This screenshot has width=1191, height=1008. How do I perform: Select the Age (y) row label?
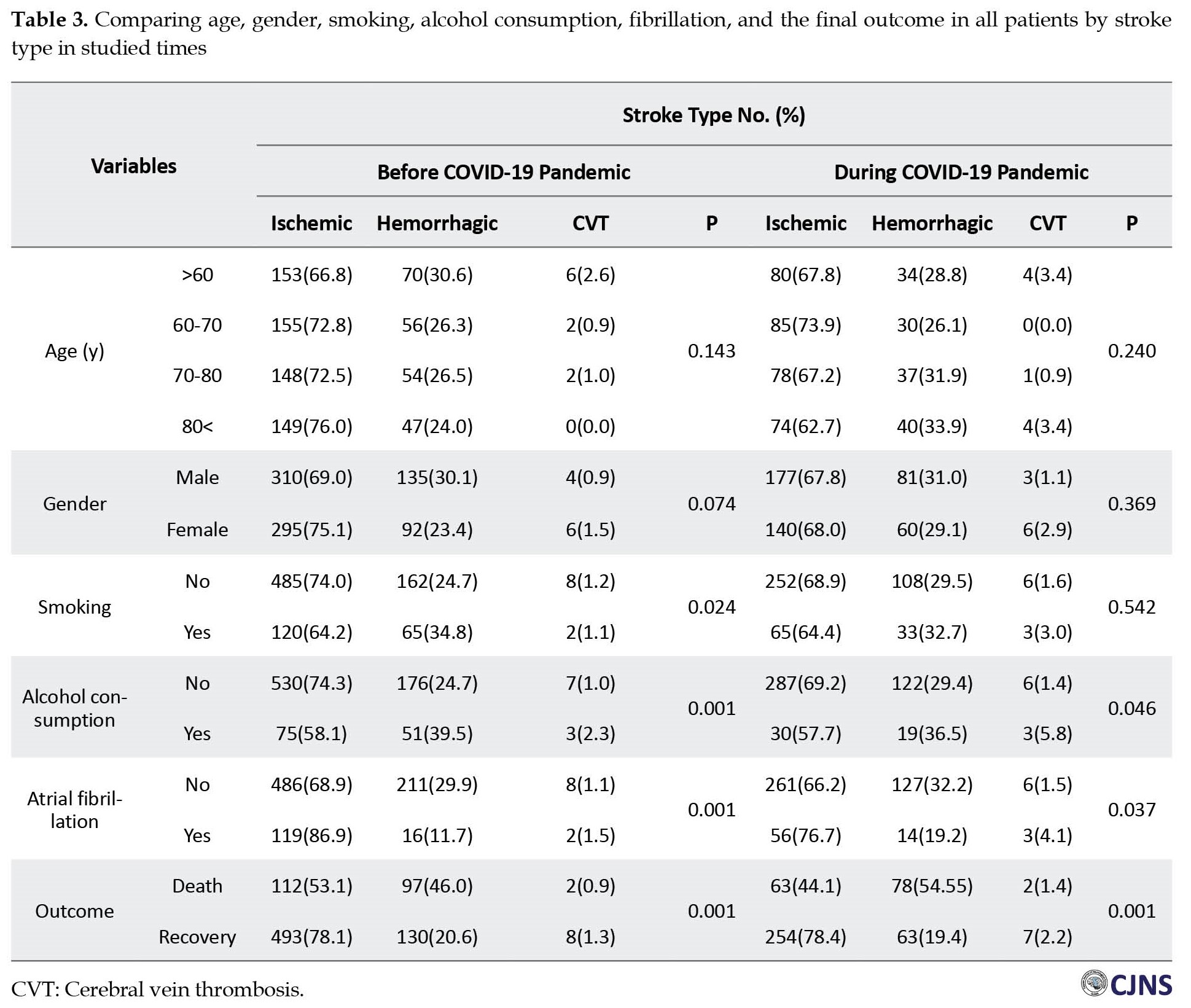point(74,351)
